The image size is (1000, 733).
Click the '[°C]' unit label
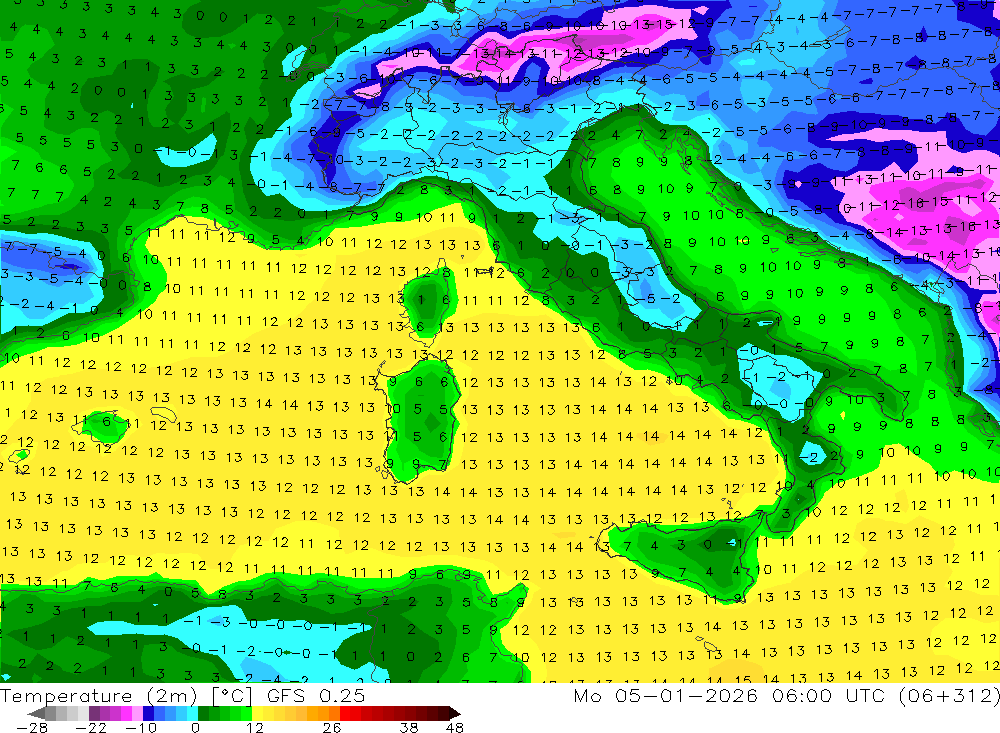point(233,696)
